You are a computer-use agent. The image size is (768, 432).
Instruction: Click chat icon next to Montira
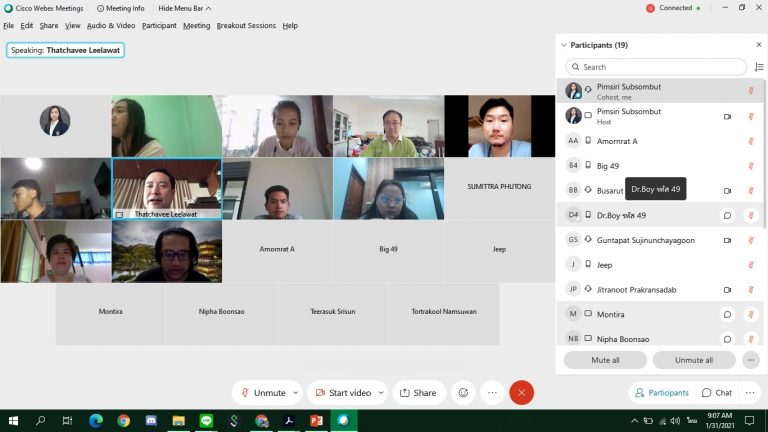coord(727,314)
